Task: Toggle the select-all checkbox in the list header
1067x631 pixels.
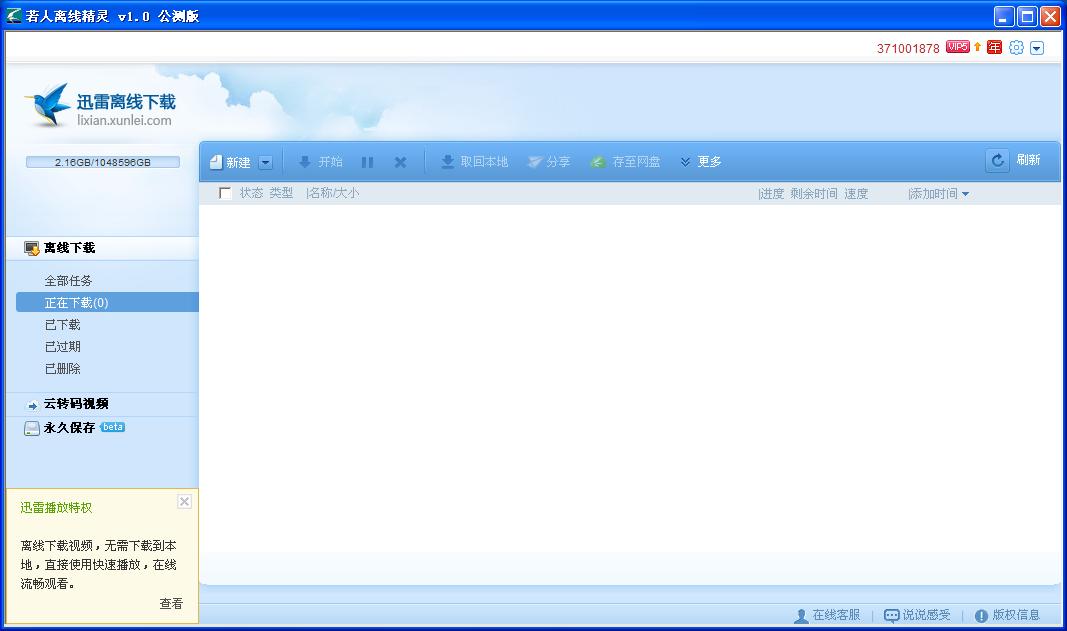Action: (x=225, y=193)
